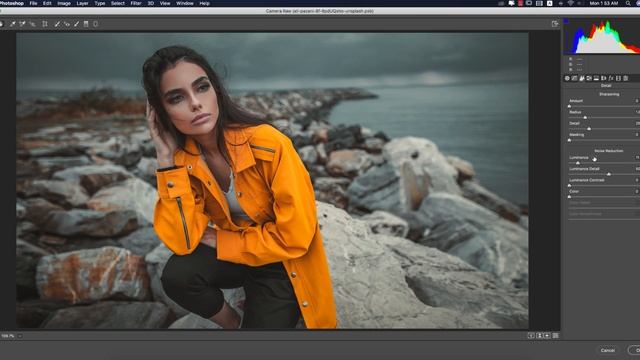Viewport: 640px width, 360px height.
Task: Toggle full screen mode icon
Action: point(555,24)
